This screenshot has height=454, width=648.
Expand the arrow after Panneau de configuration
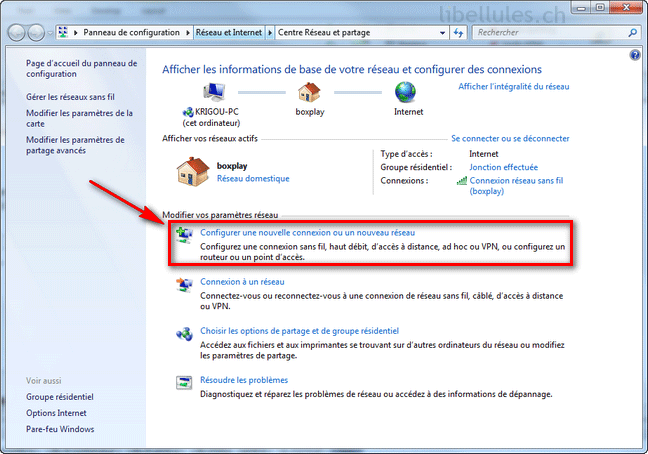189,33
